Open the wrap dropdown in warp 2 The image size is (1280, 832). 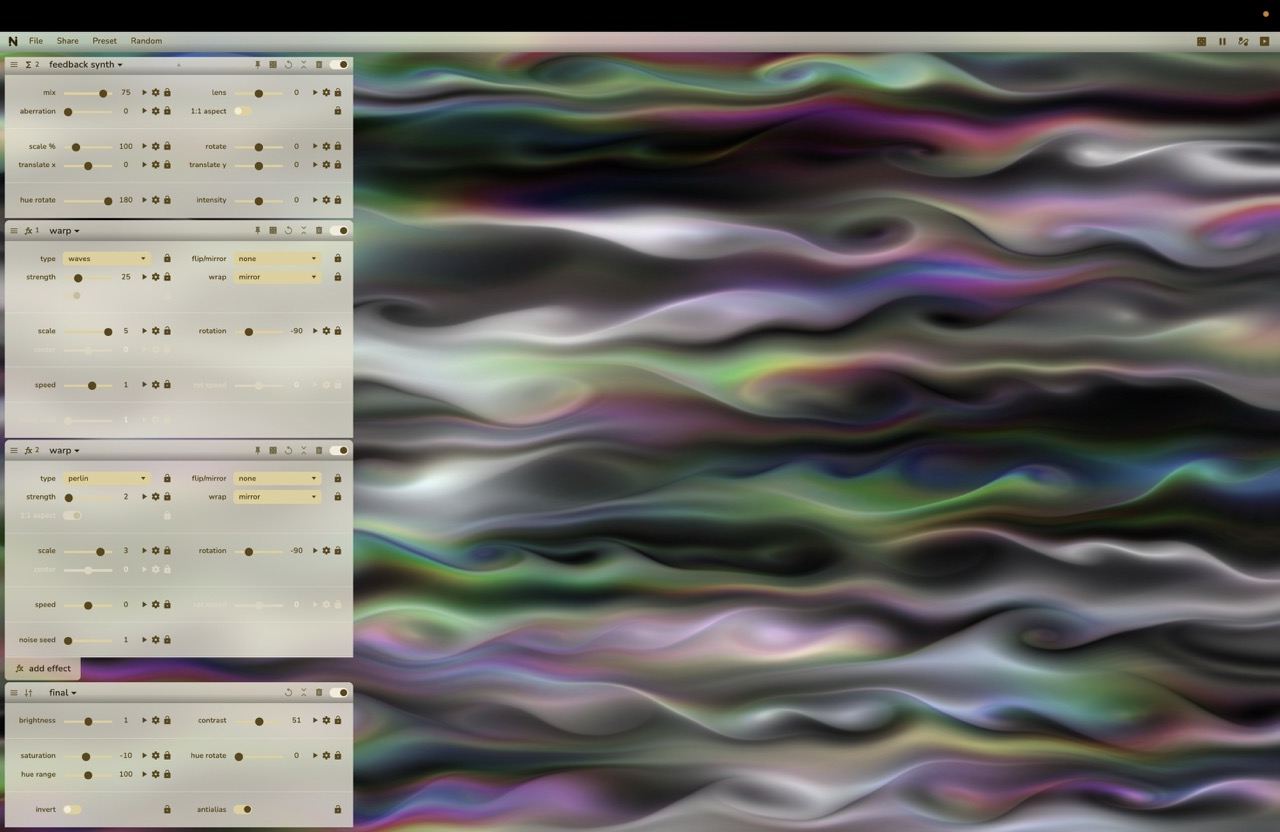276,497
